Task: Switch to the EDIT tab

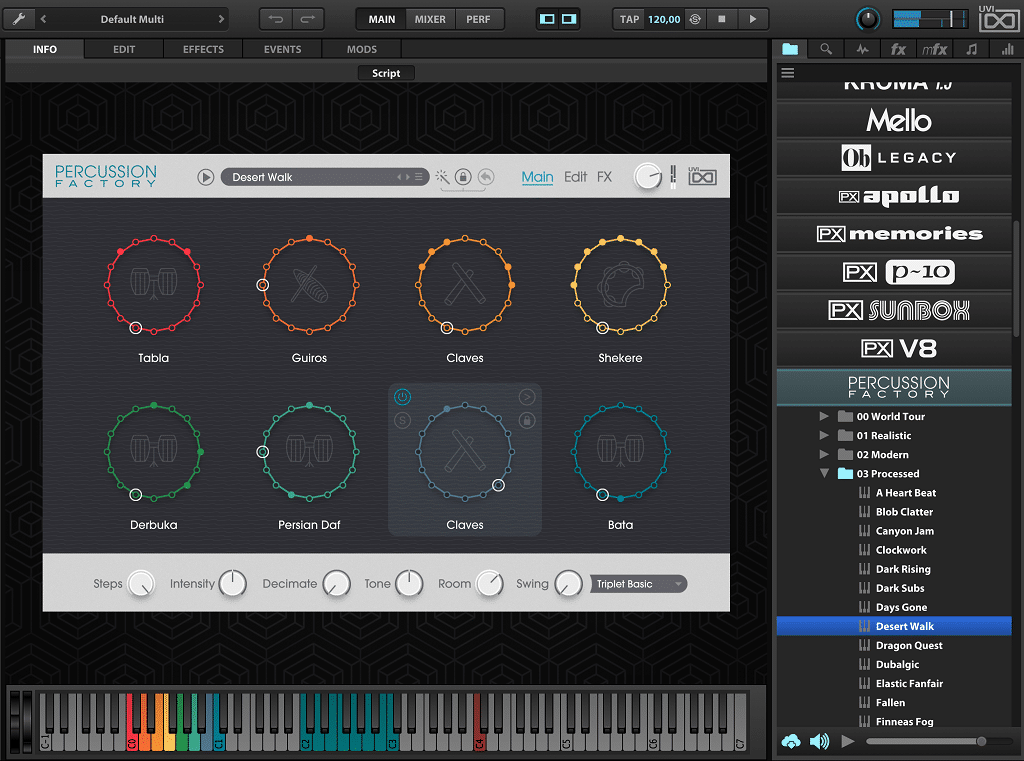Action: (124, 49)
